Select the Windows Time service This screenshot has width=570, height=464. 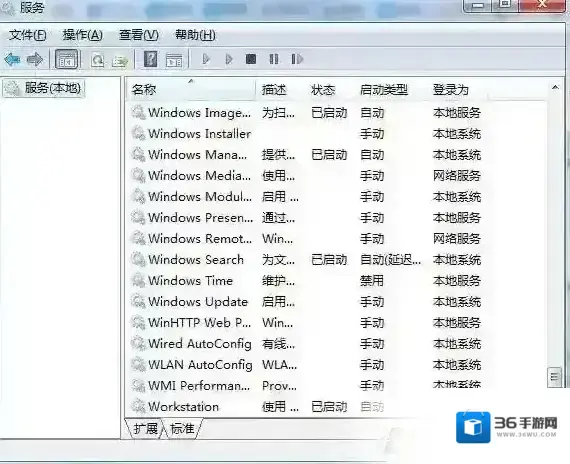tap(306, 280)
